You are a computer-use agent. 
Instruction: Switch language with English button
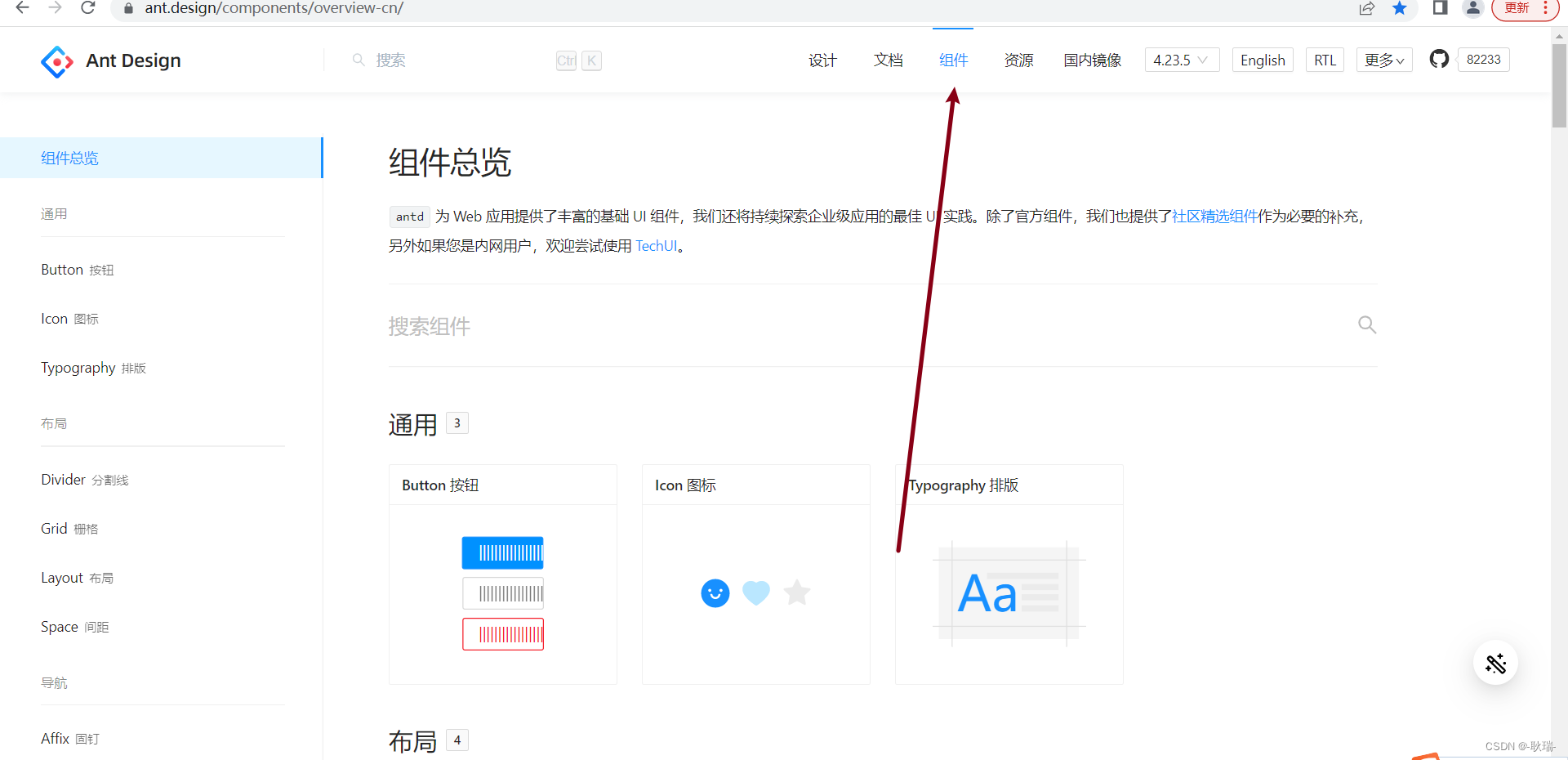click(x=1263, y=60)
